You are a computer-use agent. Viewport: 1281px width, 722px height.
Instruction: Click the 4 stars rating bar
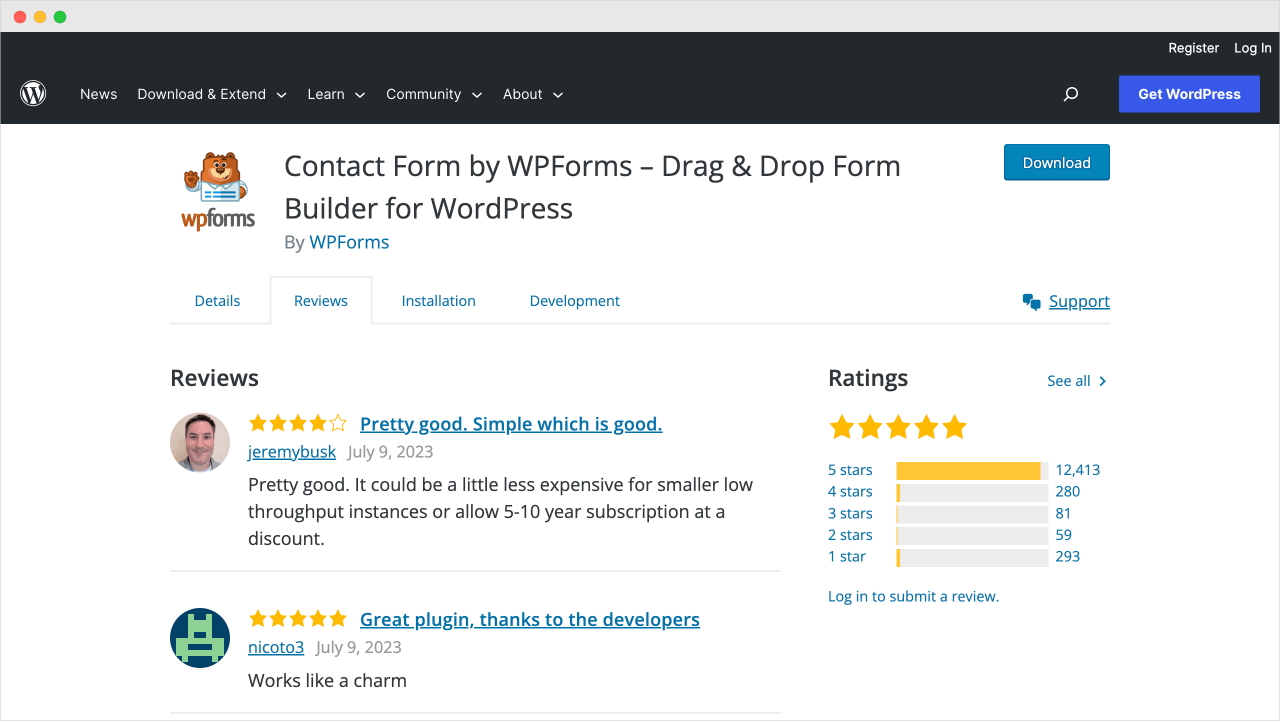(972, 492)
